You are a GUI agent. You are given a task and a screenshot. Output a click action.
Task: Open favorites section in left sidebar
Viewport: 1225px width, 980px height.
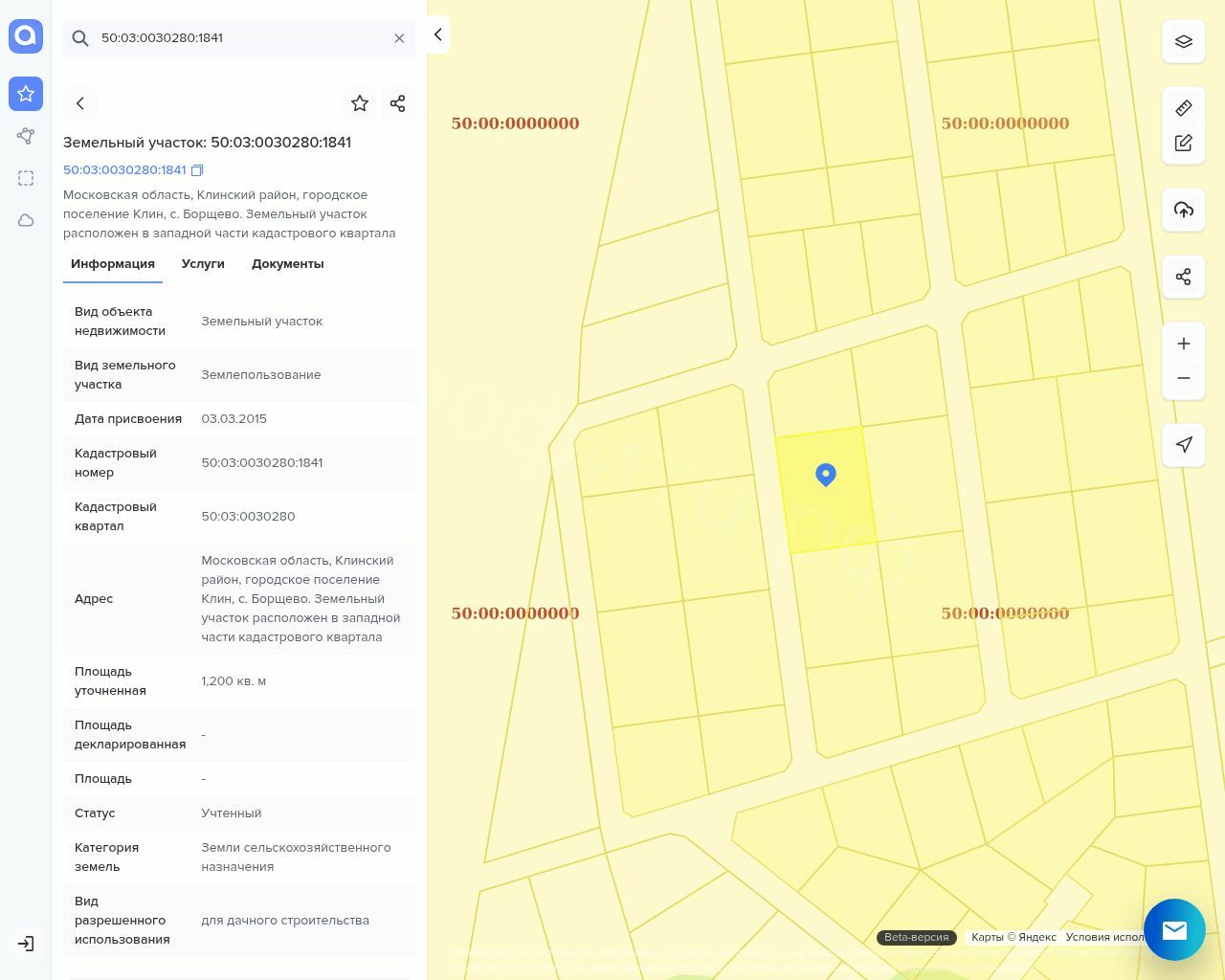tap(26, 94)
